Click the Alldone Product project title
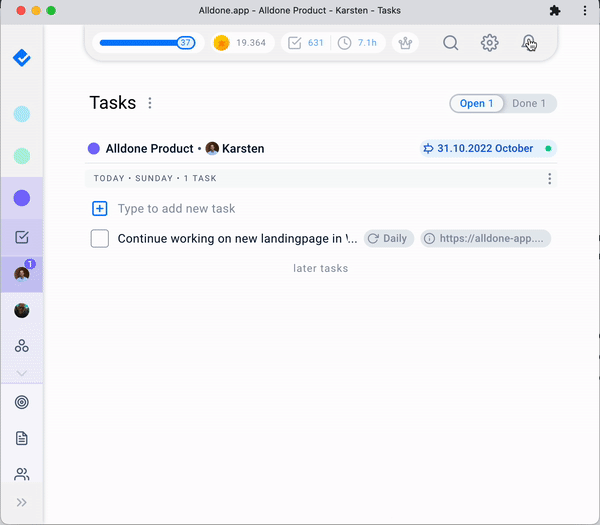This screenshot has width=600, height=525. click(149, 148)
